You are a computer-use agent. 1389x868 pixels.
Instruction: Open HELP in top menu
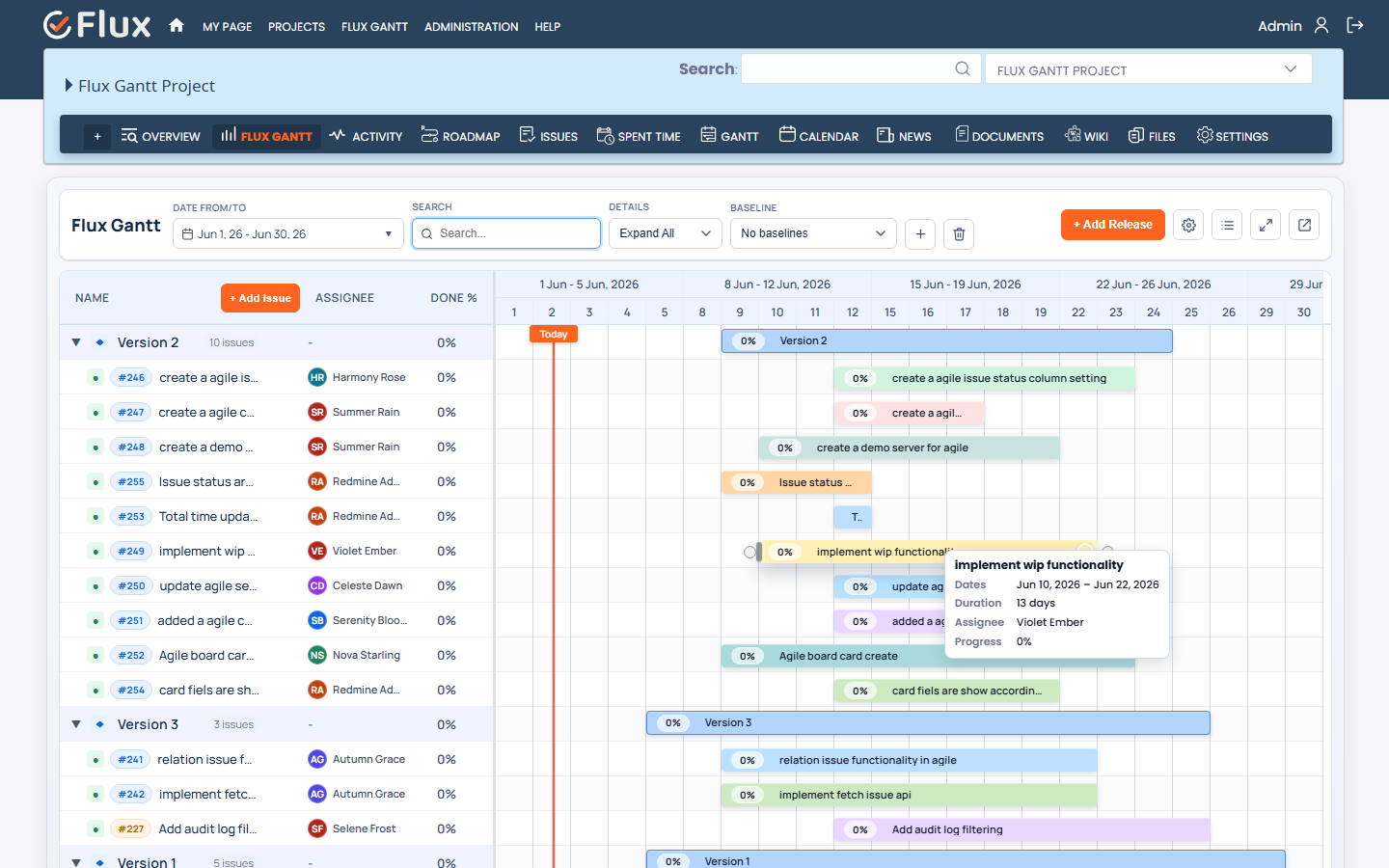click(547, 27)
